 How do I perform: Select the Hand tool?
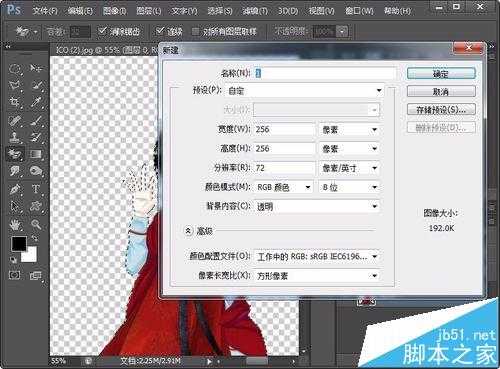point(15,225)
